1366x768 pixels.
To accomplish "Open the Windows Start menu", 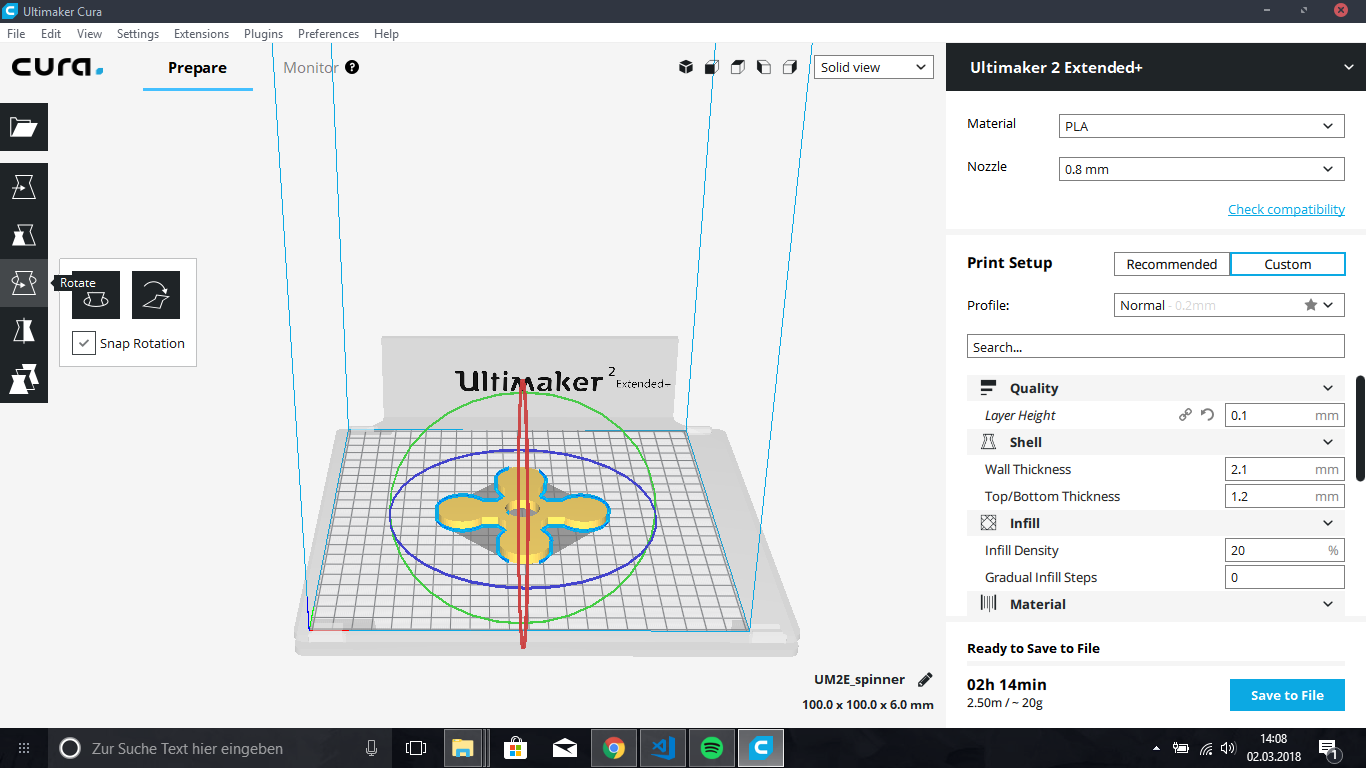I will [24, 748].
